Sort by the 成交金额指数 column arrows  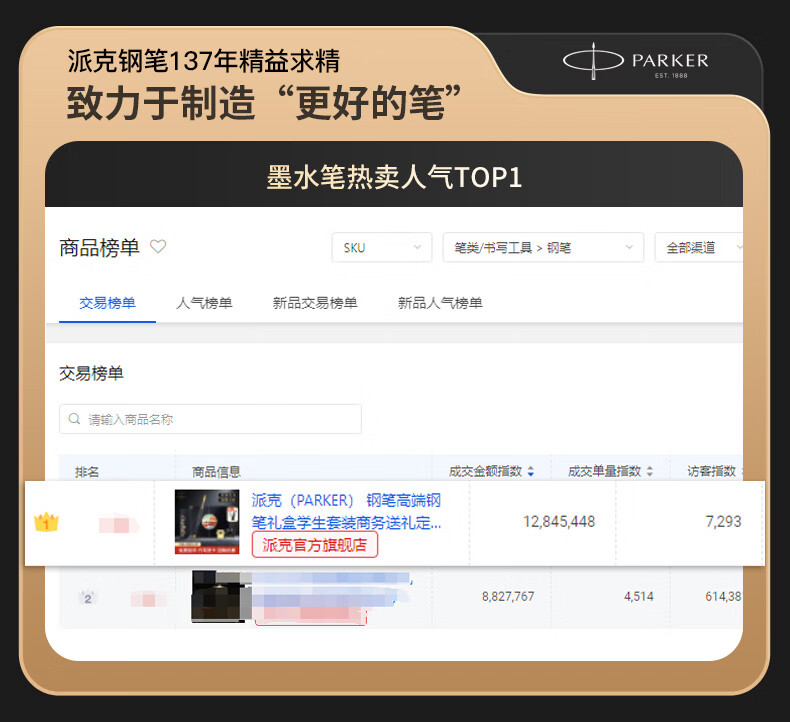[531, 471]
